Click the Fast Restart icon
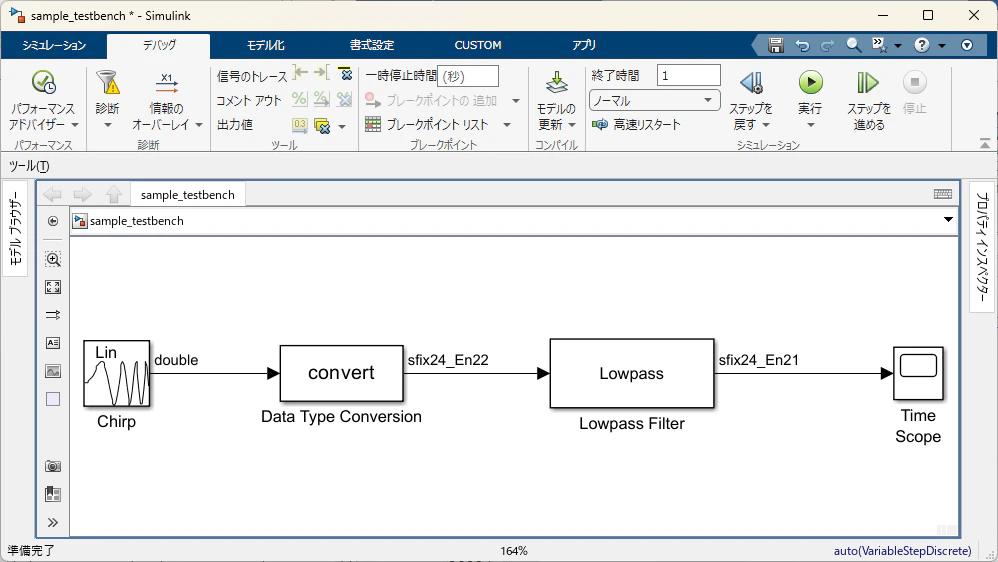Image resolution: width=998 pixels, height=562 pixels. (600, 124)
